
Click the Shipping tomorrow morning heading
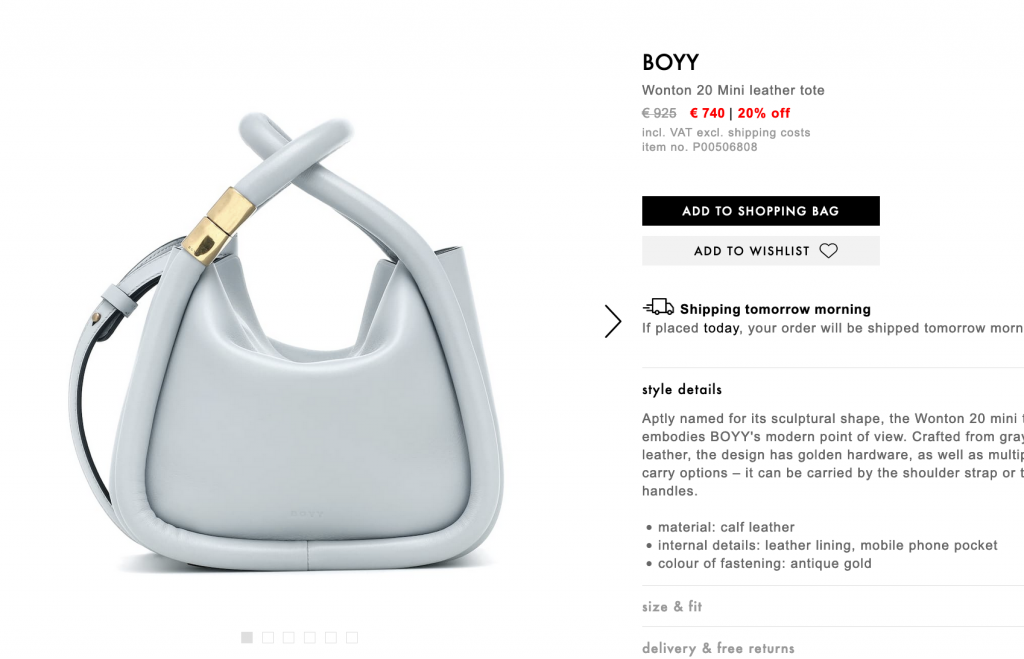775,309
